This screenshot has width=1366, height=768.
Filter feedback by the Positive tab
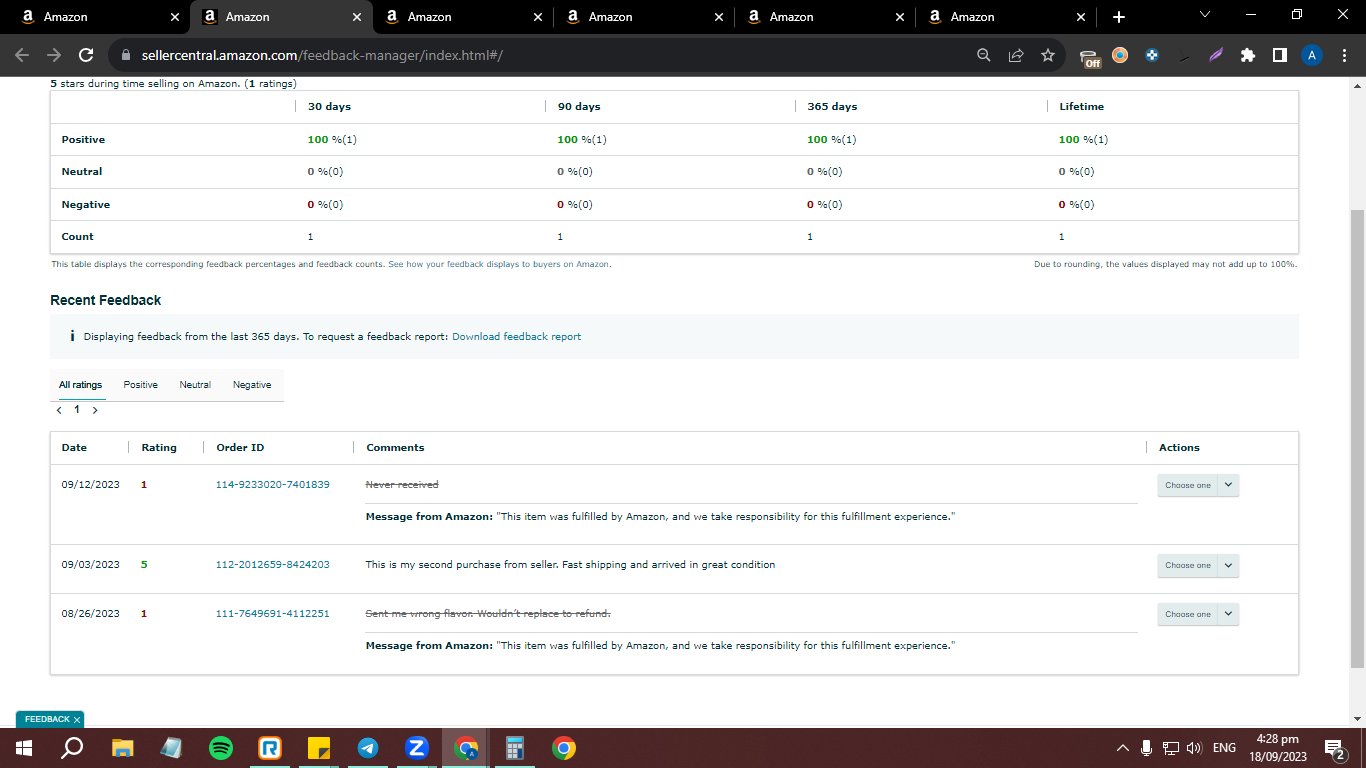tap(141, 385)
